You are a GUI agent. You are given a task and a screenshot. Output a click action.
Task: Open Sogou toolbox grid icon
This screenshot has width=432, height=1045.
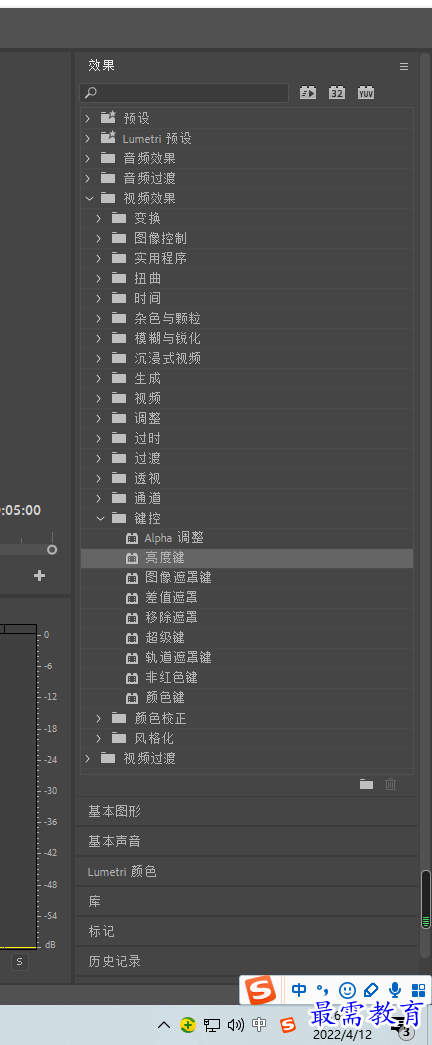tap(418, 990)
